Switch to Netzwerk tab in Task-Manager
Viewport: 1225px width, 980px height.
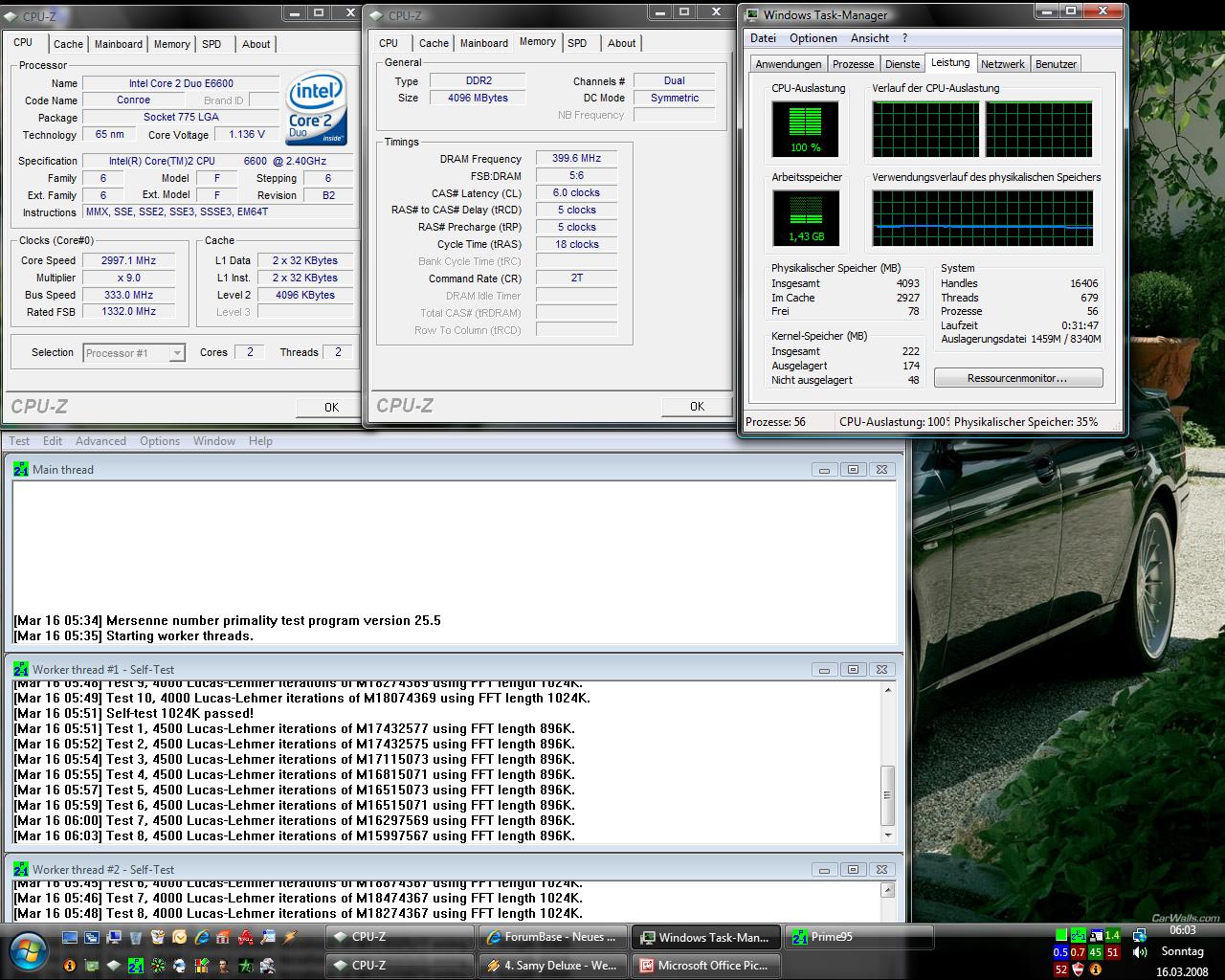(1003, 64)
